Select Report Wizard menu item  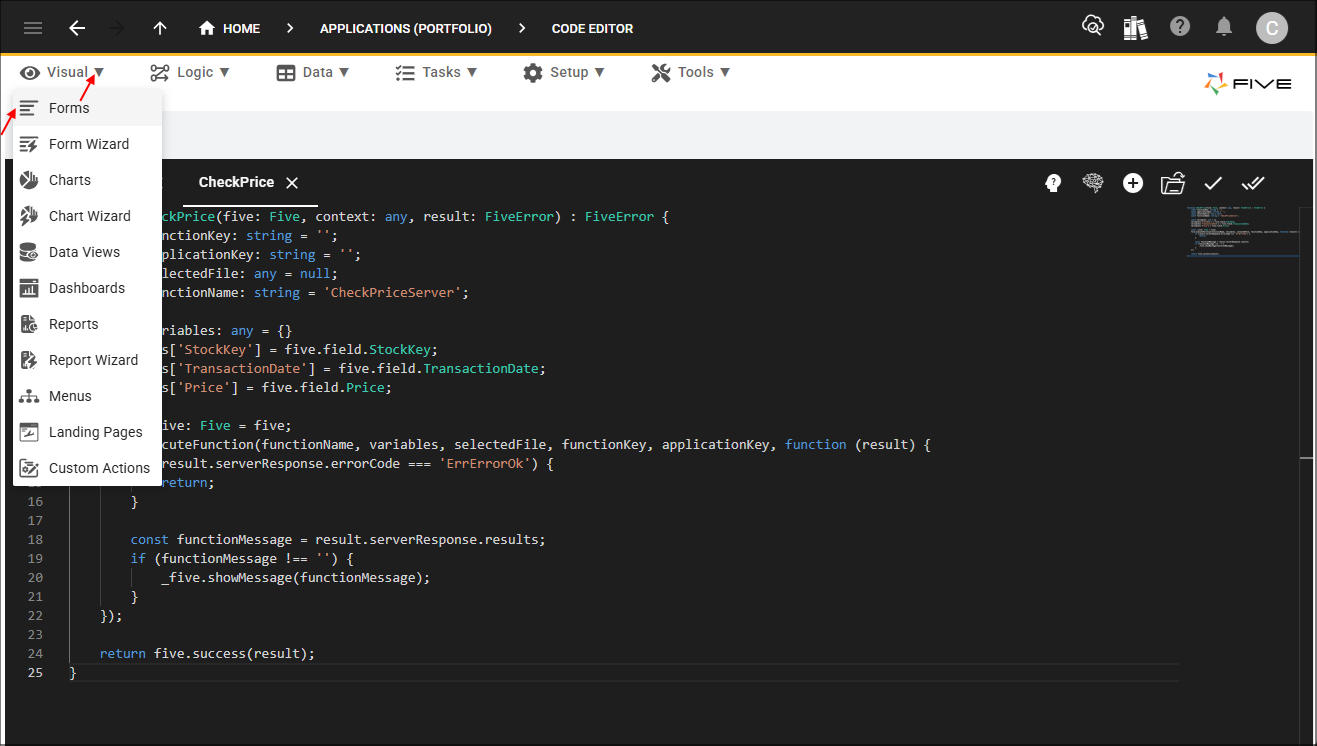(87, 360)
